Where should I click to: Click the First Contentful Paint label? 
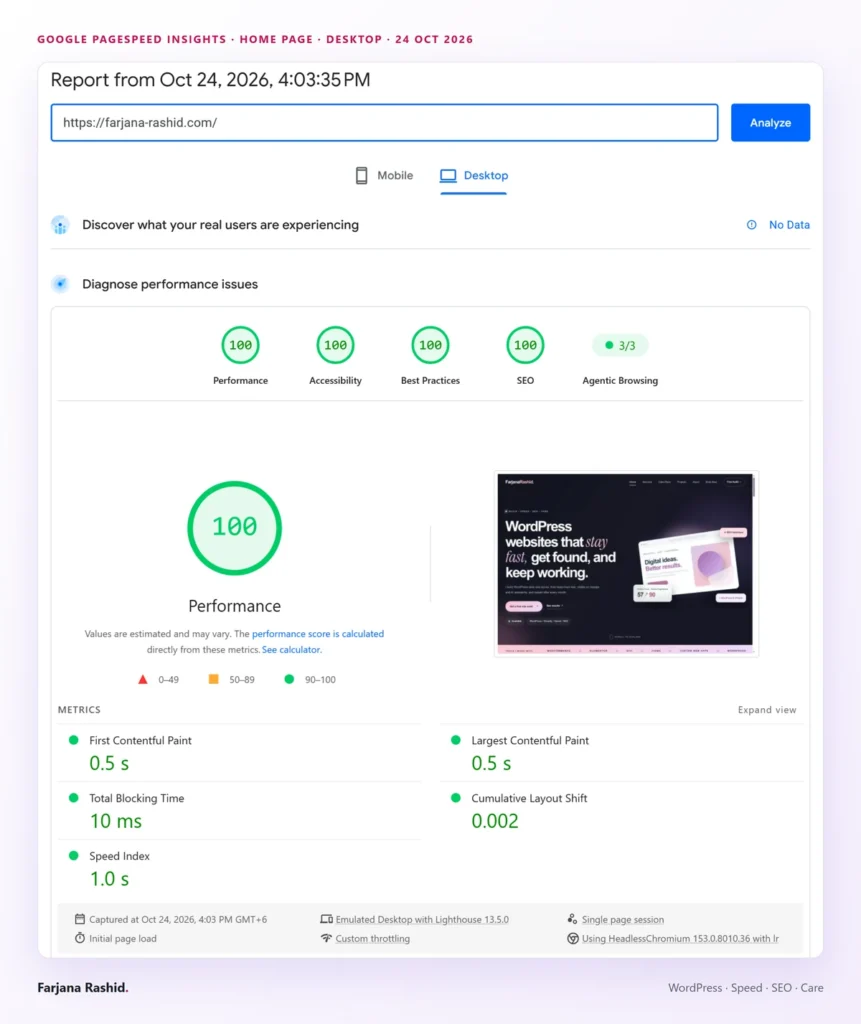coord(140,741)
